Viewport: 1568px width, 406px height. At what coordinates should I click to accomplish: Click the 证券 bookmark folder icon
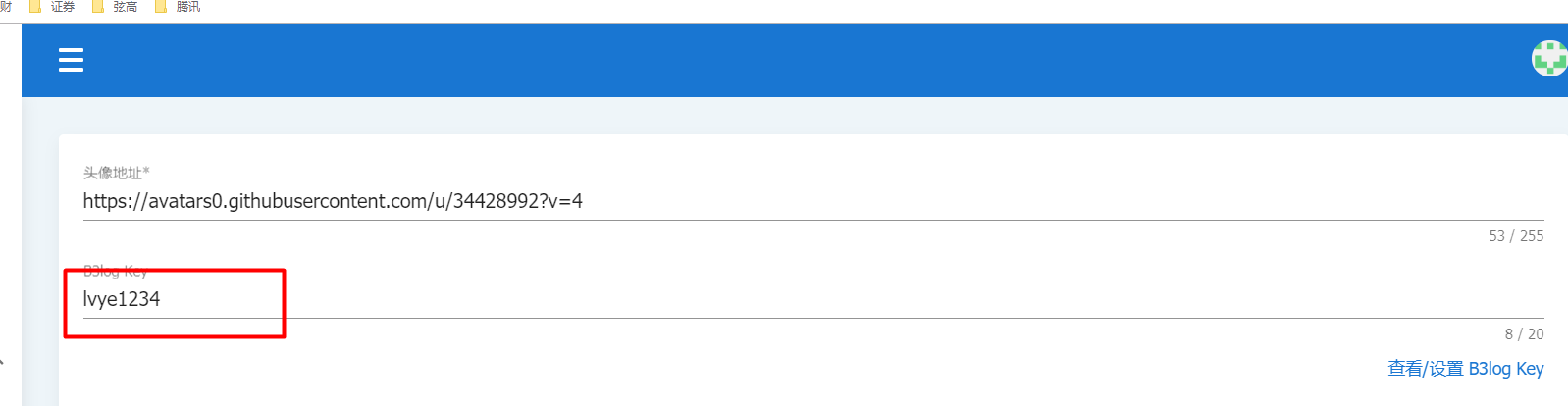35,6
